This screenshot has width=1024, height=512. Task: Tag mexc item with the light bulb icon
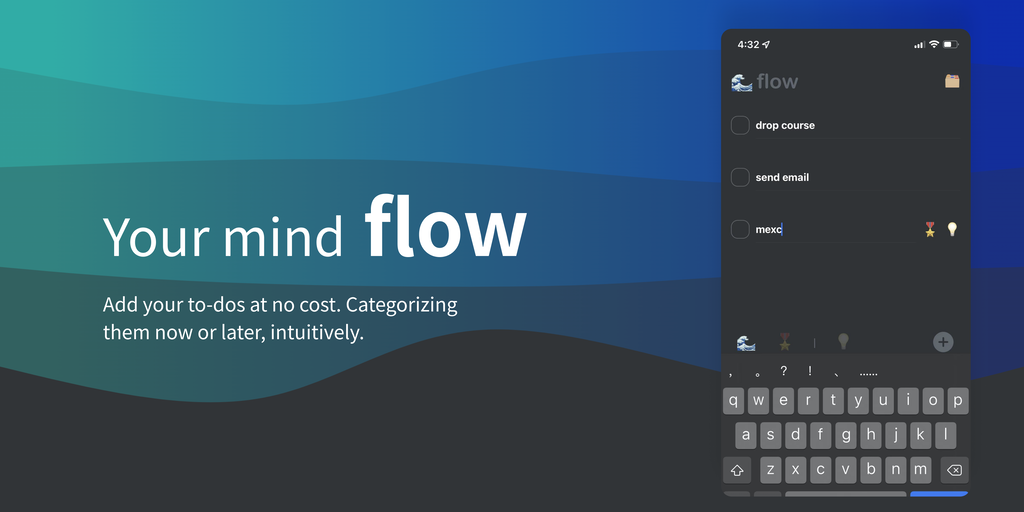pyautogui.click(x=952, y=229)
